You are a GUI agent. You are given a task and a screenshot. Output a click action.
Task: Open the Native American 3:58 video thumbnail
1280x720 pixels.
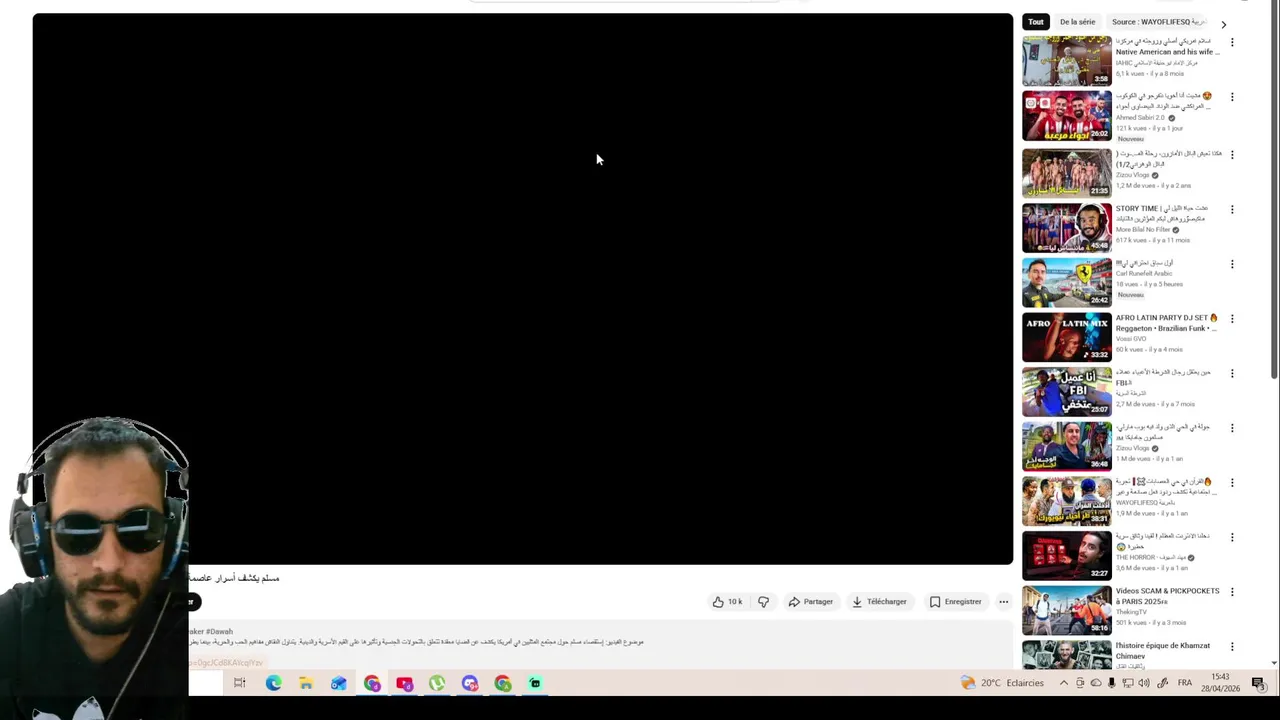pos(1066,61)
